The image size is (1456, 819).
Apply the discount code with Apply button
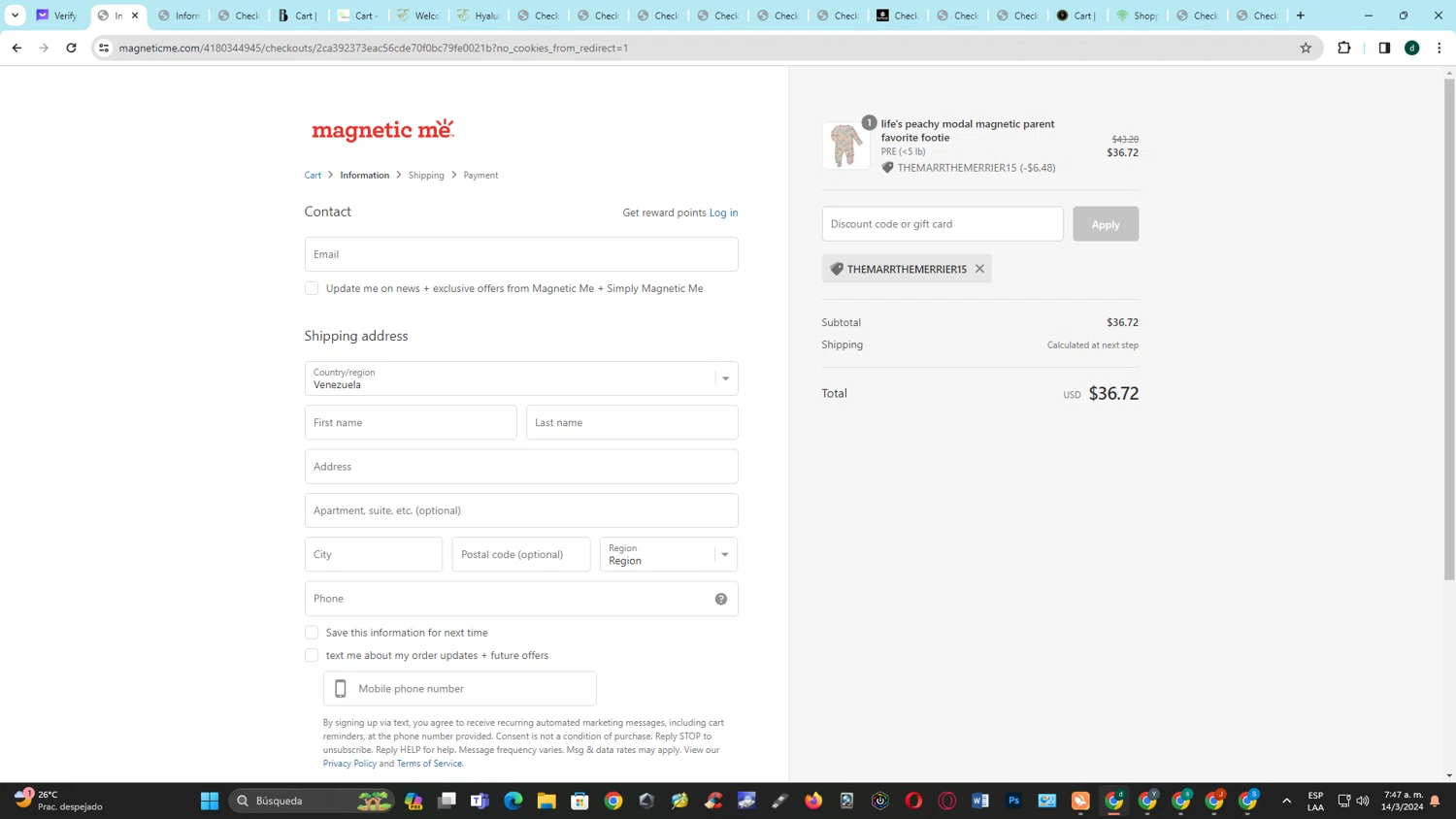pos(1106,224)
